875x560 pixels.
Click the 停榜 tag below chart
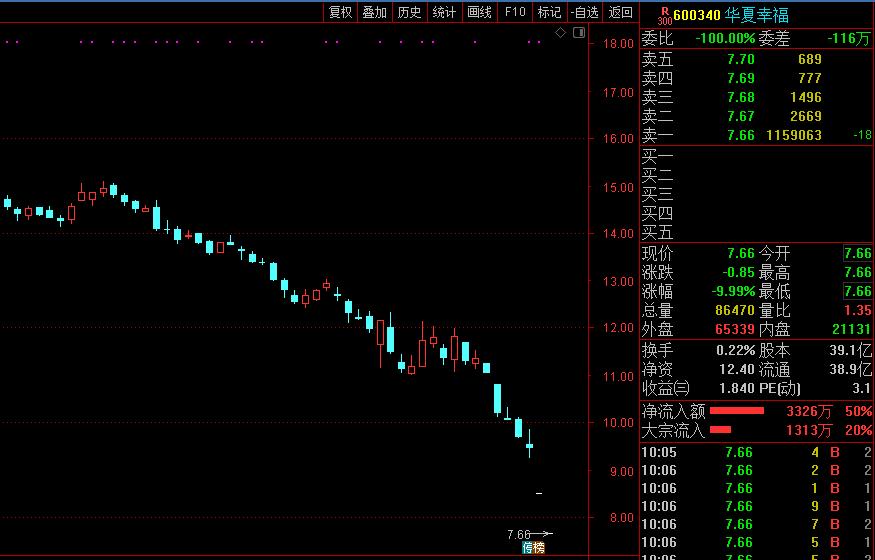pyautogui.click(x=533, y=548)
